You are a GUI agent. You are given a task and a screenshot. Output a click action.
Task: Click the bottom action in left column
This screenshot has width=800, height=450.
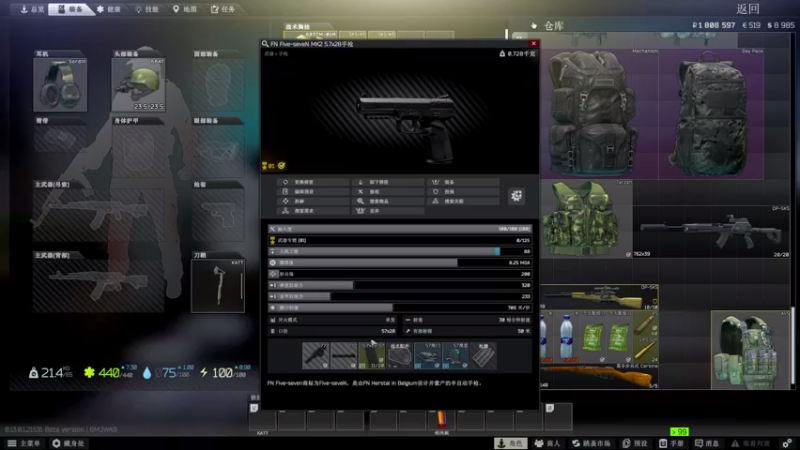click(x=313, y=211)
